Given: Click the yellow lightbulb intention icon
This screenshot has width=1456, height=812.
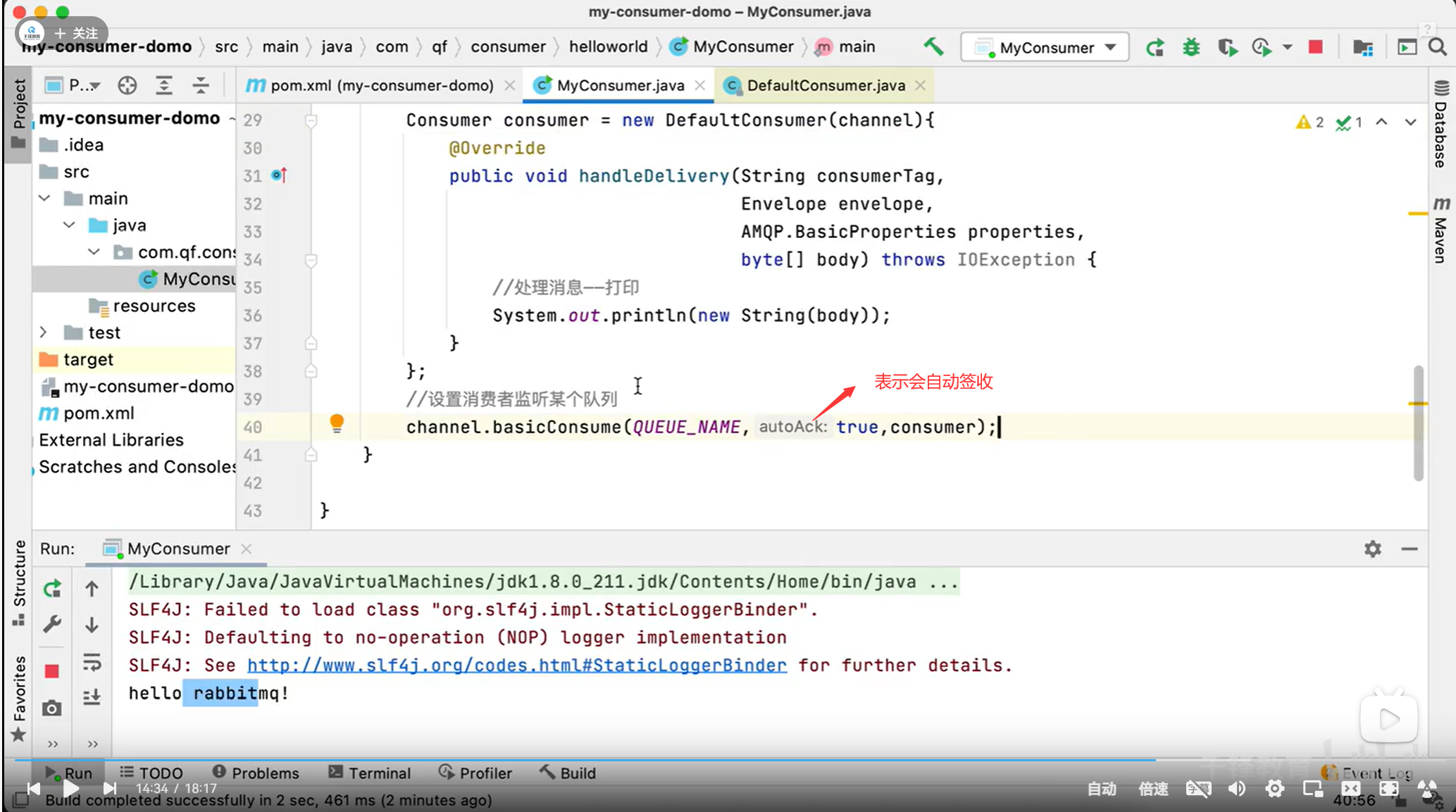Looking at the screenshot, I should (337, 423).
